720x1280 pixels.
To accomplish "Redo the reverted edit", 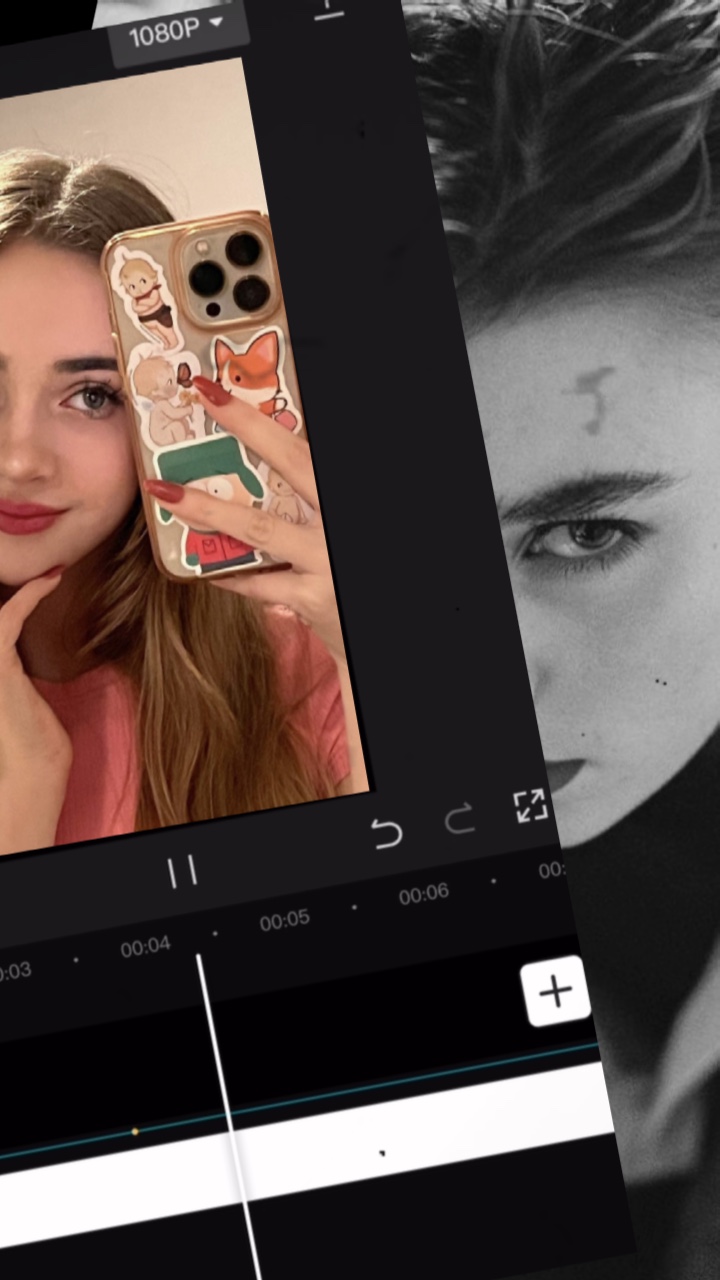I will click(459, 821).
